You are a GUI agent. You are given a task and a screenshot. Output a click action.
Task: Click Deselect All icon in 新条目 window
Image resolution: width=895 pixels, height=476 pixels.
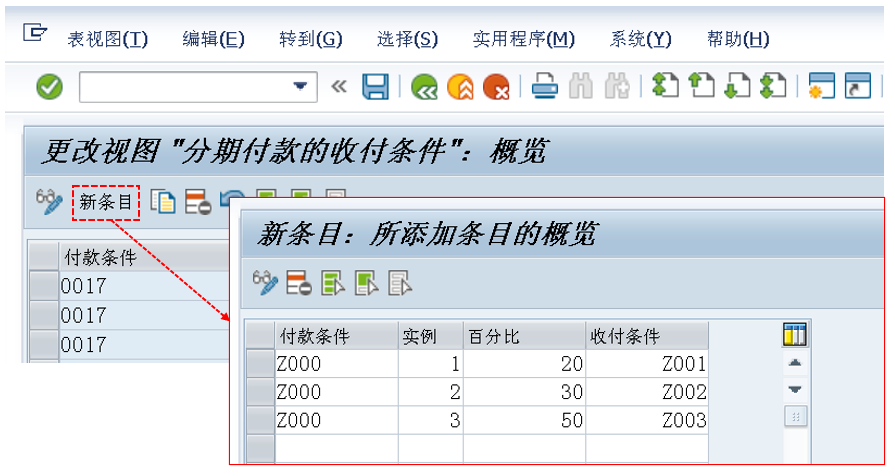tap(400, 283)
